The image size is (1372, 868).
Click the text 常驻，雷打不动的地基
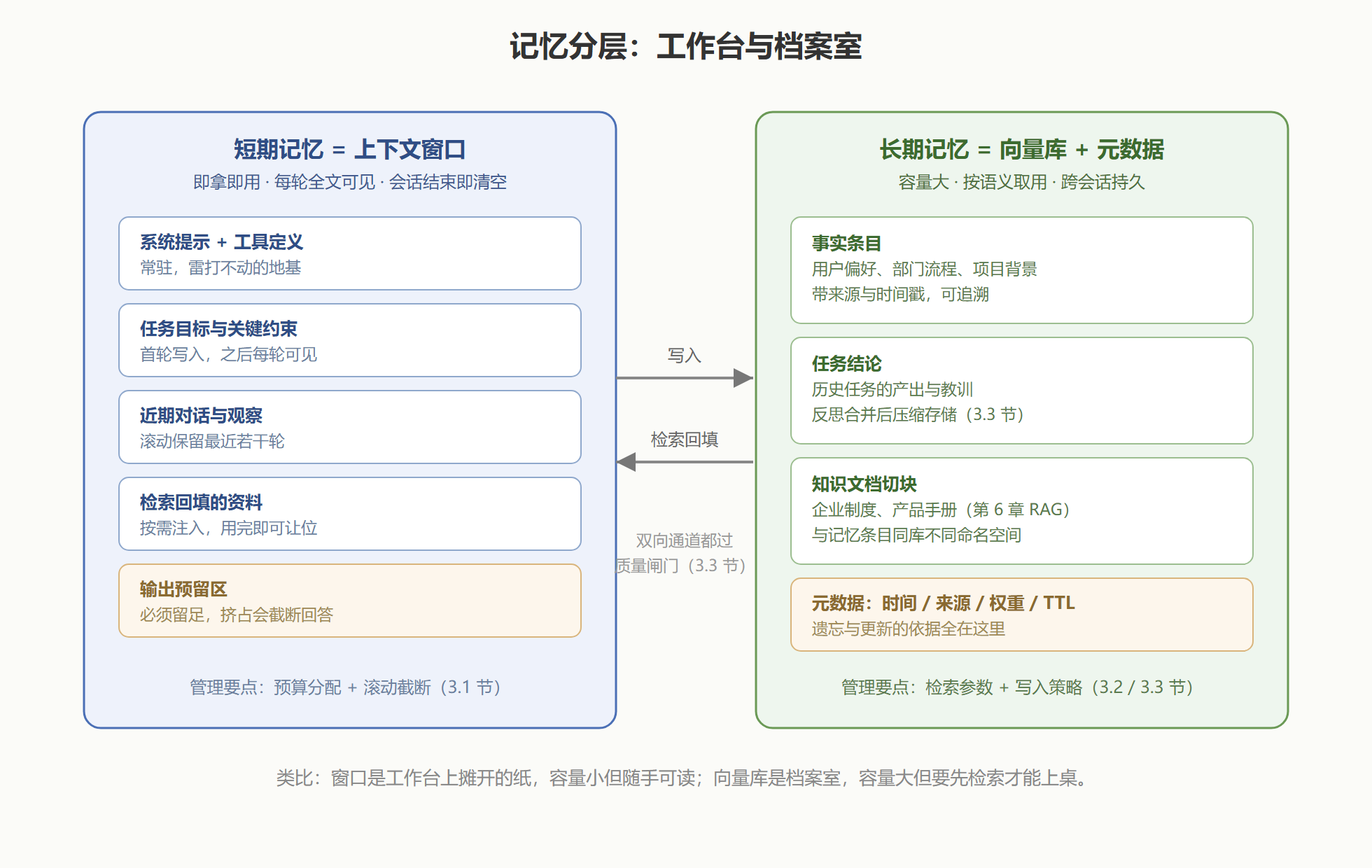(x=220, y=267)
